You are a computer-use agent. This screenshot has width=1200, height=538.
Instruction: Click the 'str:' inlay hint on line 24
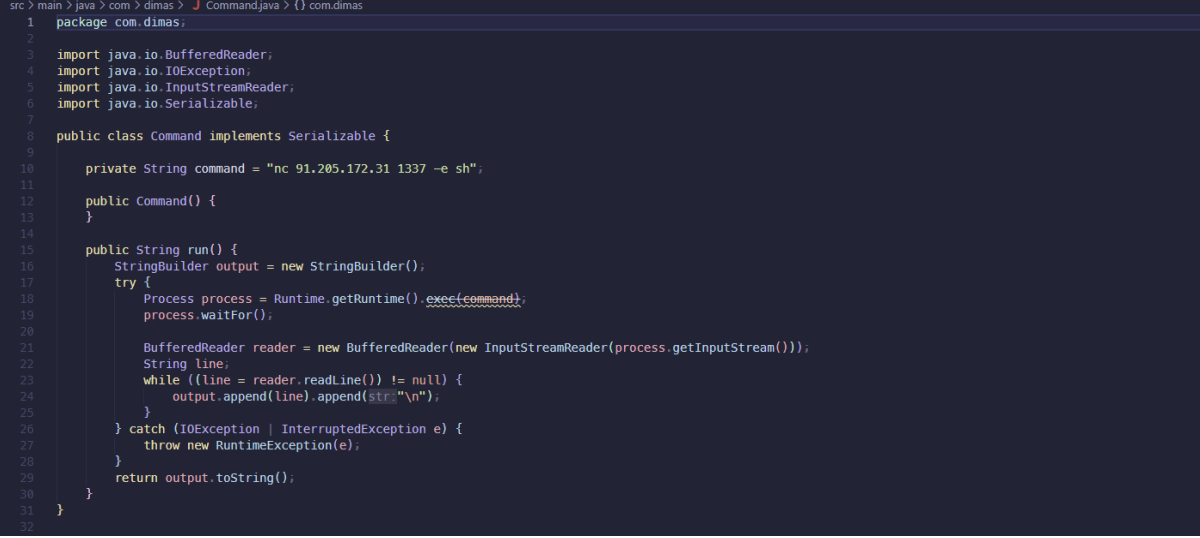click(x=383, y=396)
